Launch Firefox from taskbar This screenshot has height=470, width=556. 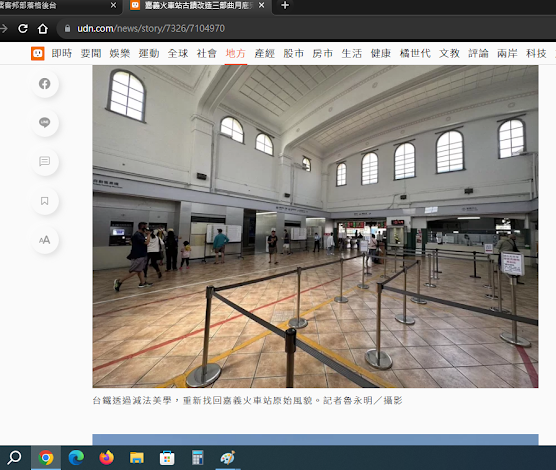(106, 458)
